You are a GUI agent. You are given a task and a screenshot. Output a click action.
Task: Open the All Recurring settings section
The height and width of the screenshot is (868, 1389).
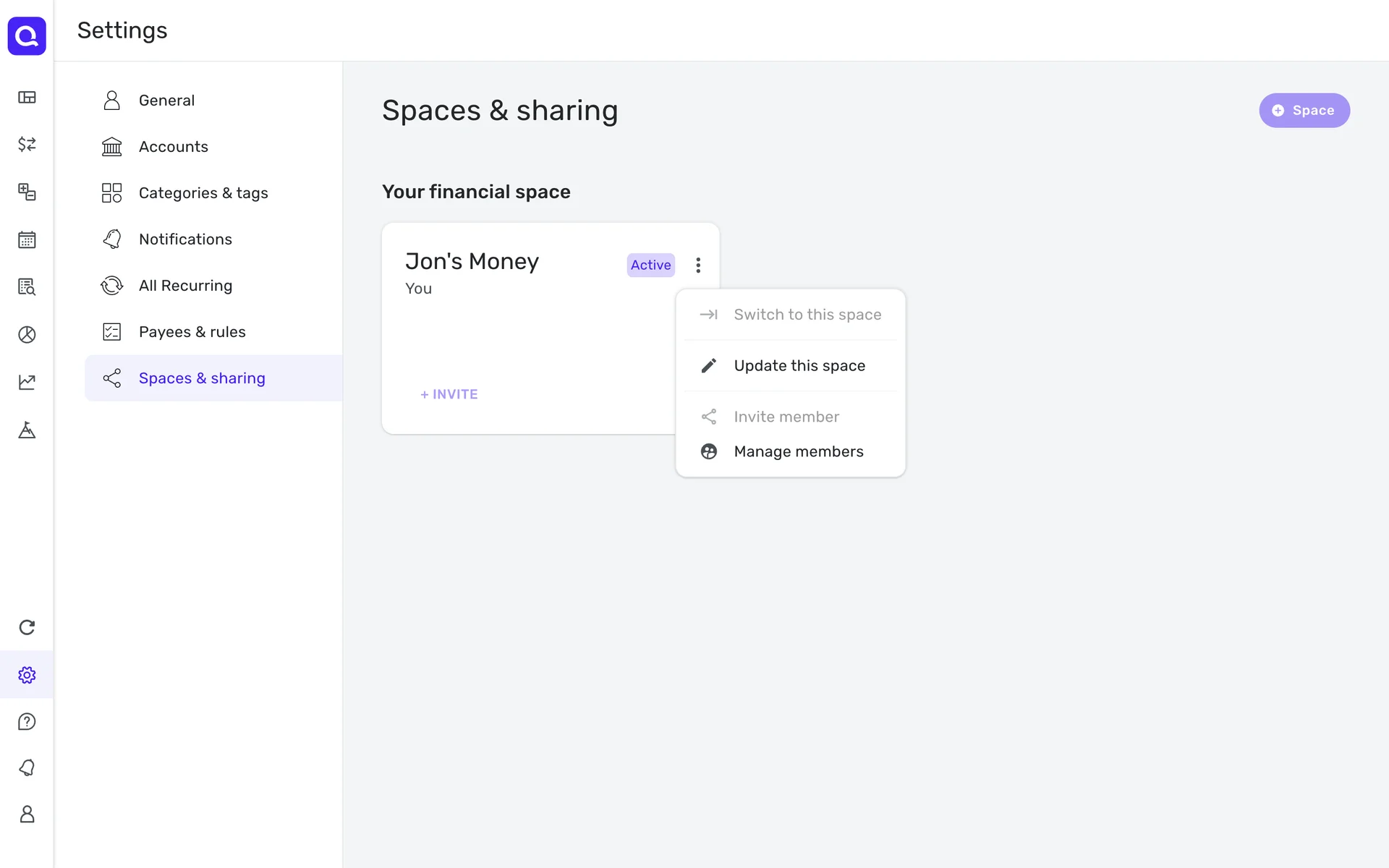point(185,286)
